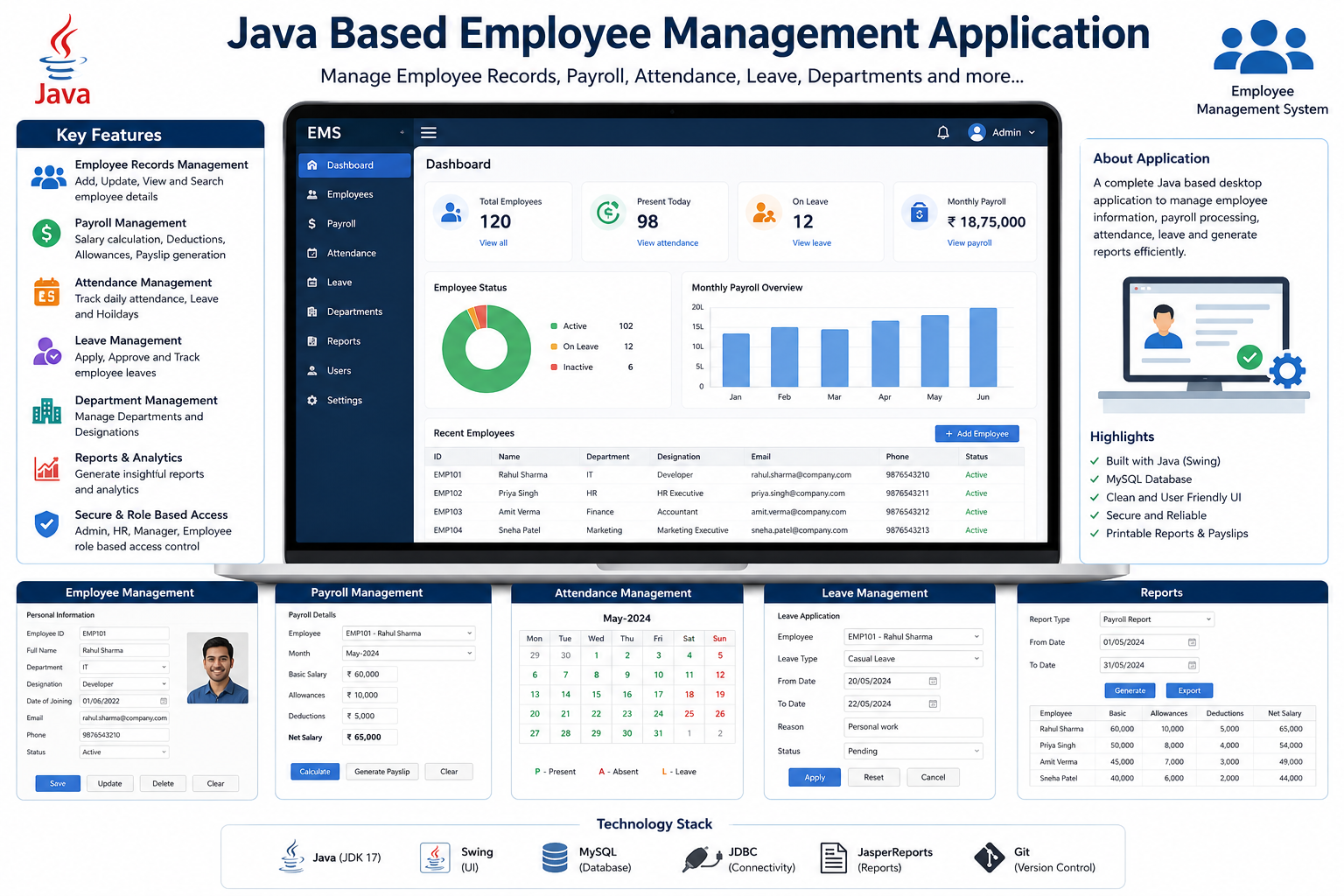The height and width of the screenshot is (896, 1344).
Task: Open the Date of Joining calendar picker icon
Action: point(163,701)
